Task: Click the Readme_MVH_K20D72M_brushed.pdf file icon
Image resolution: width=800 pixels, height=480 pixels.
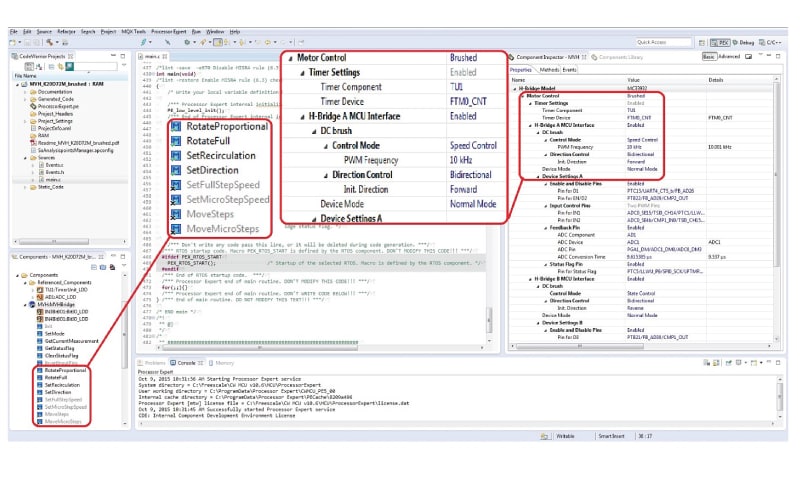Action: click(32, 143)
